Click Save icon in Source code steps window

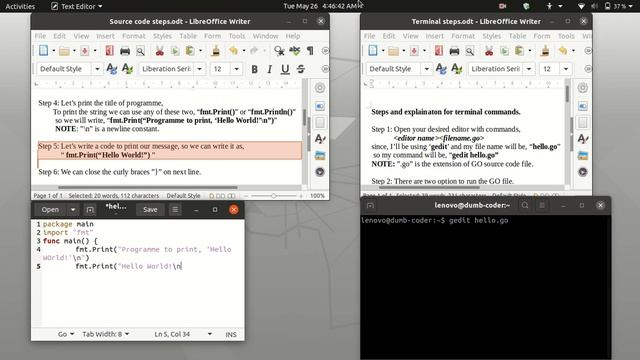[x=85, y=51]
